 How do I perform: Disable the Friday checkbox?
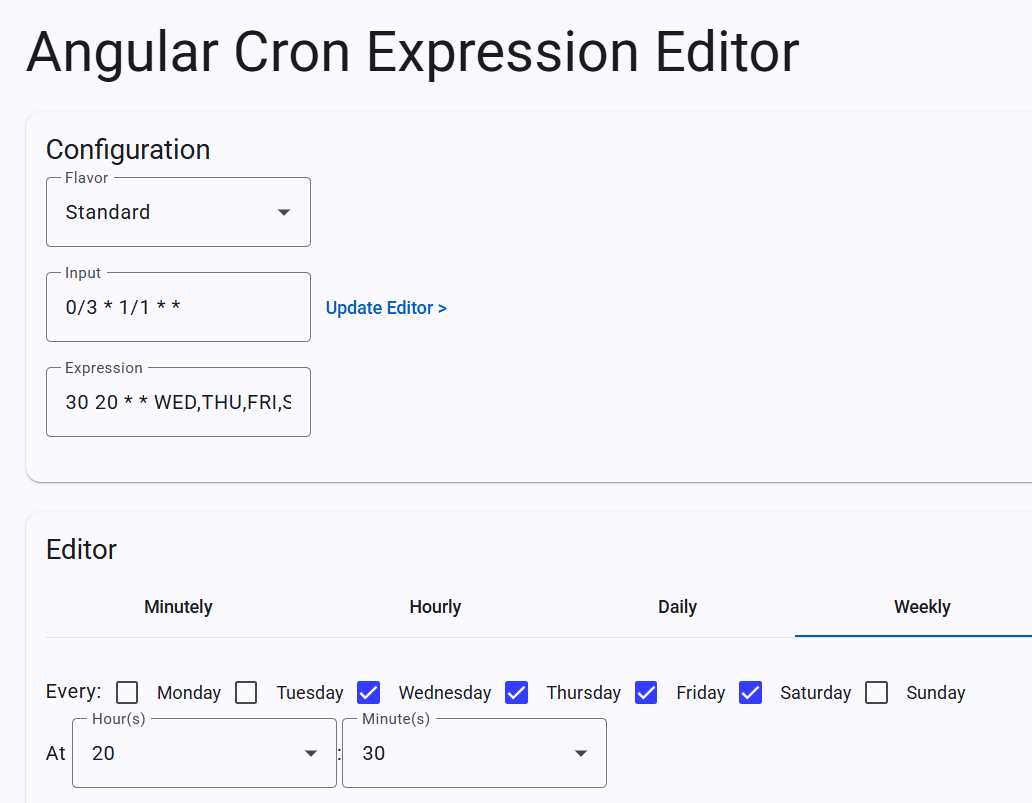pyautogui.click(x=646, y=692)
